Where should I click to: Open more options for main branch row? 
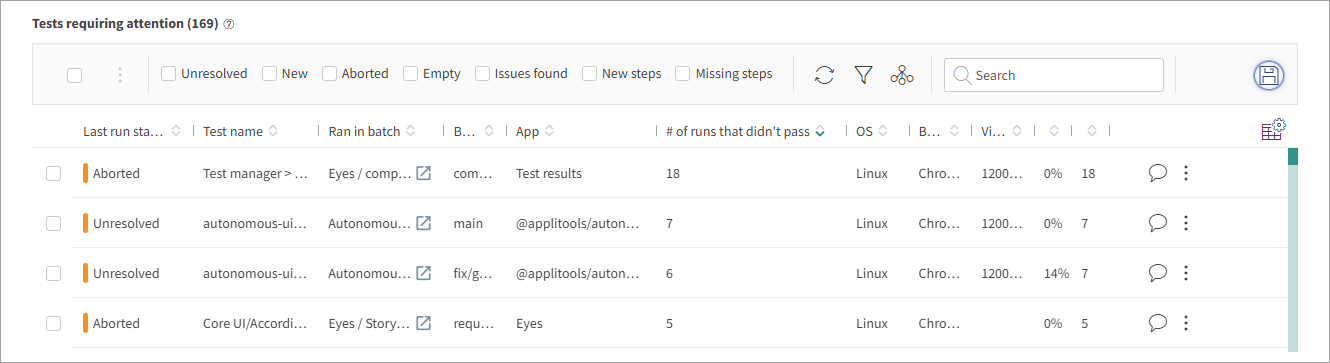pyautogui.click(x=1186, y=223)
